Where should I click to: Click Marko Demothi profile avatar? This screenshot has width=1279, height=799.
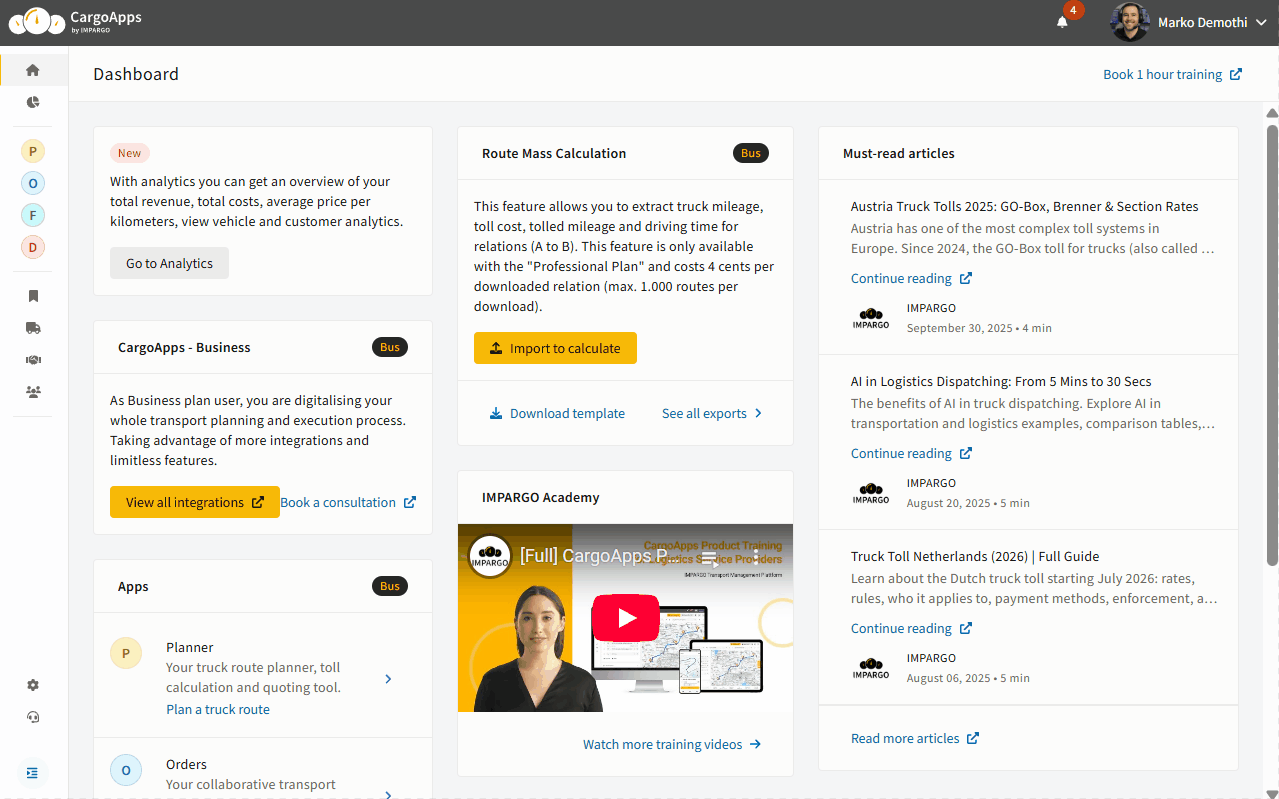point(1130,22)
